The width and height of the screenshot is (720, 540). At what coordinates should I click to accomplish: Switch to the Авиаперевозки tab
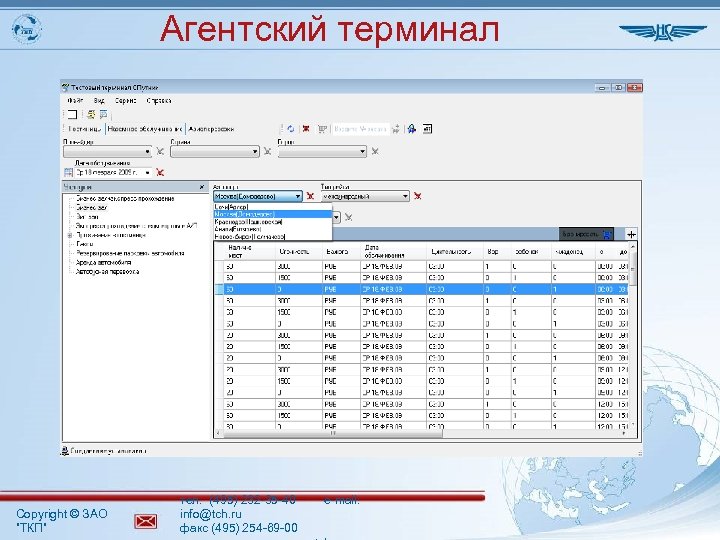pos(211,129)
